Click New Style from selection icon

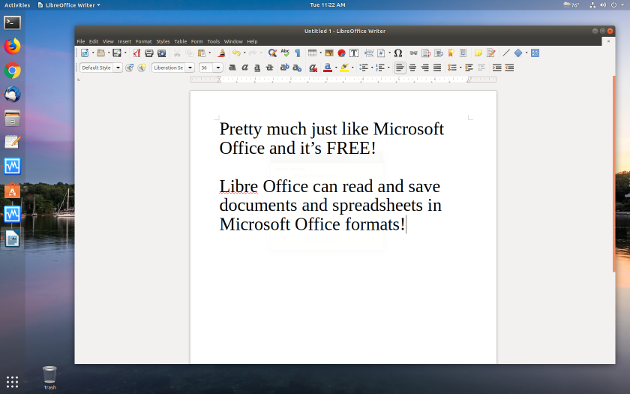pyautogui.click(x=141, y=68)
